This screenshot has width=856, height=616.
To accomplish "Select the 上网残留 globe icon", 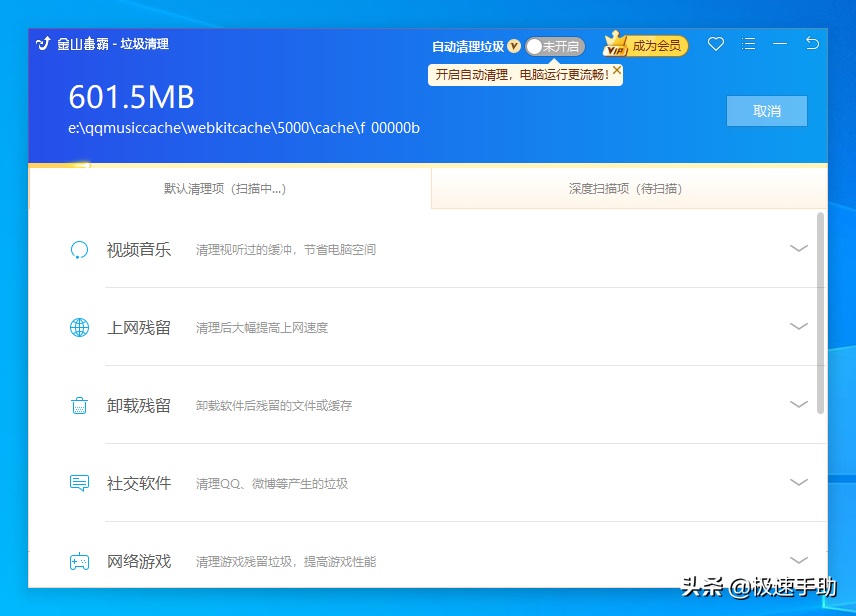I will (79, 327).
